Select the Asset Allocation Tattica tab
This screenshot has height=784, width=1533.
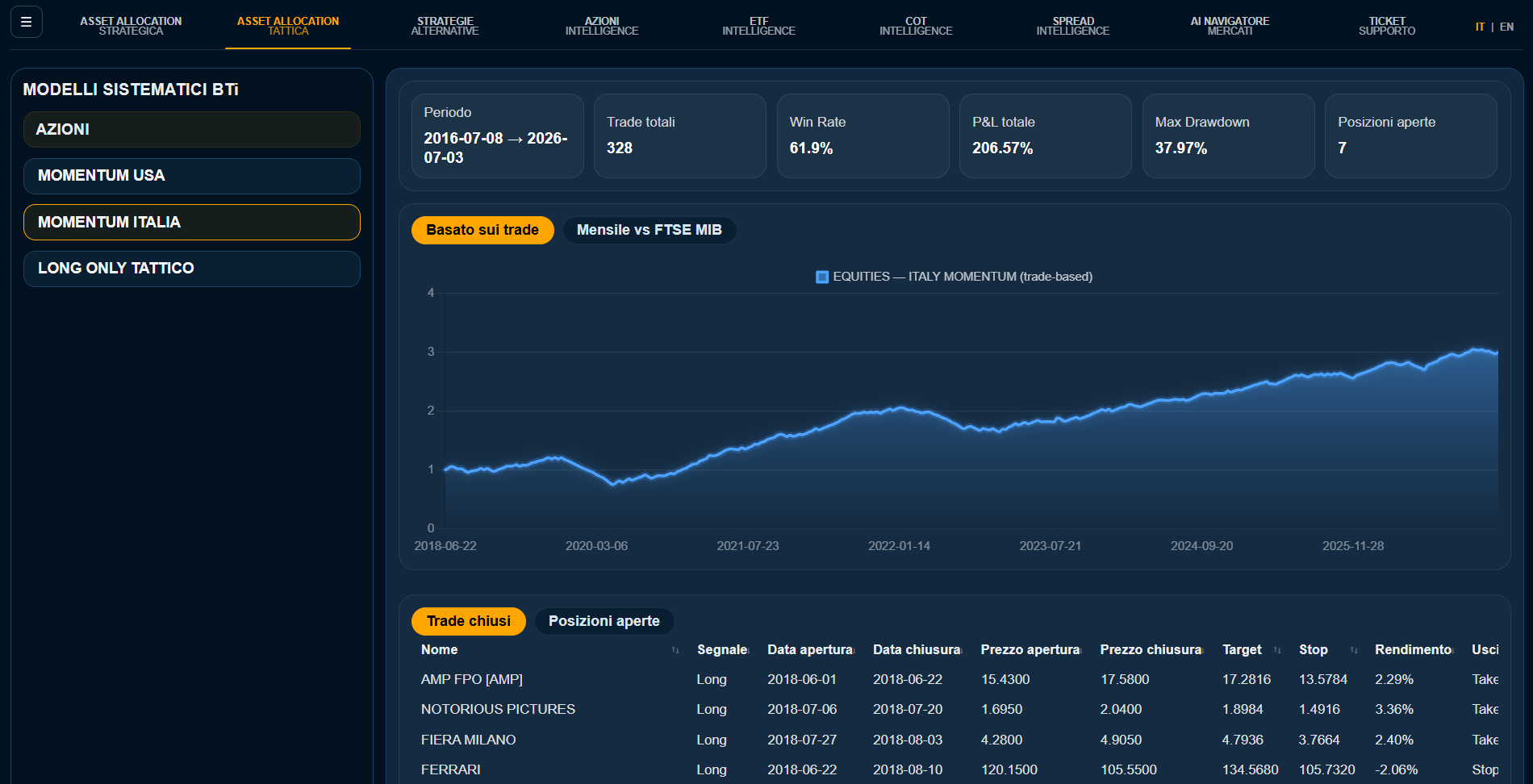pyautogui.click(x=288, y=26)
